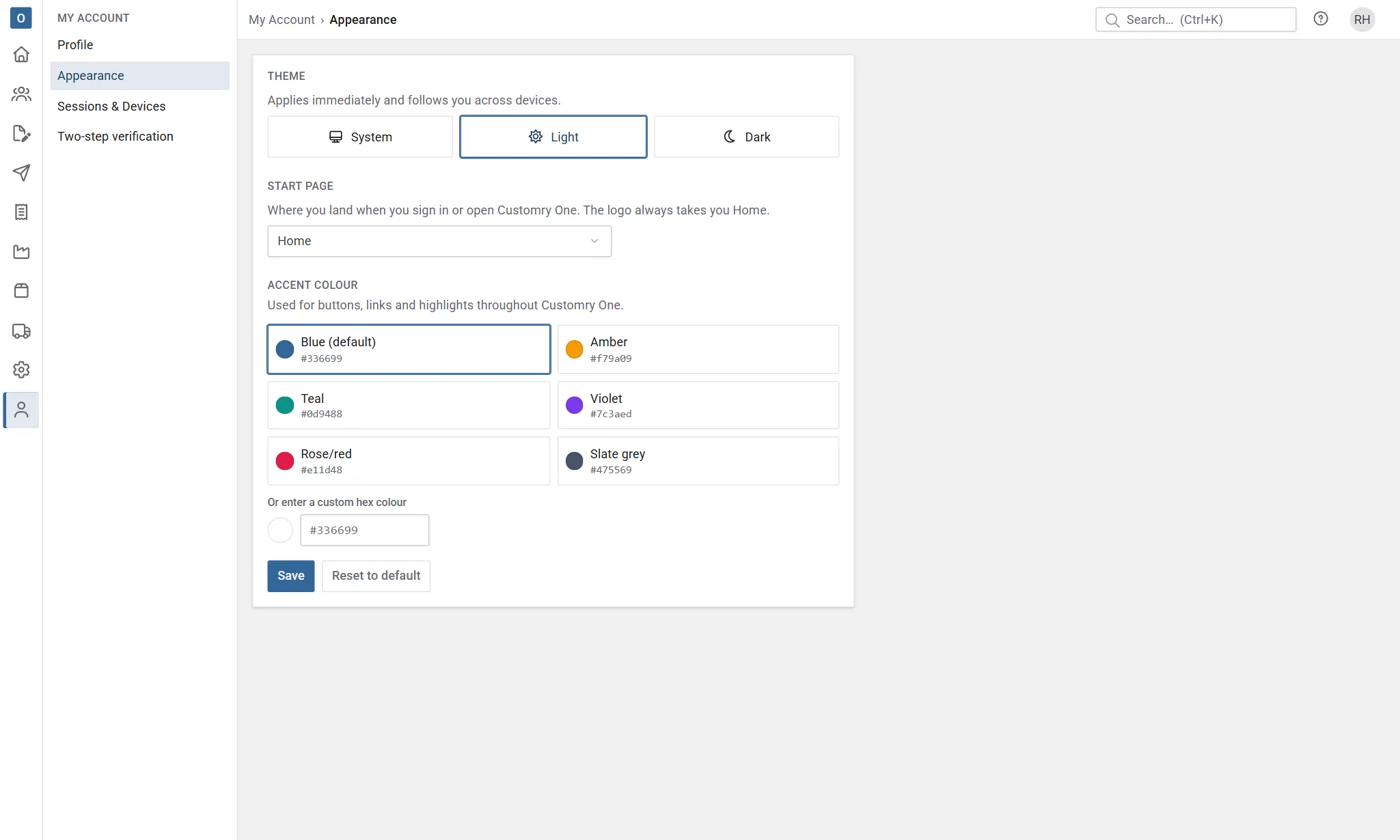
Task: Click the search magnifier icon
Action: coord(1112,20)
